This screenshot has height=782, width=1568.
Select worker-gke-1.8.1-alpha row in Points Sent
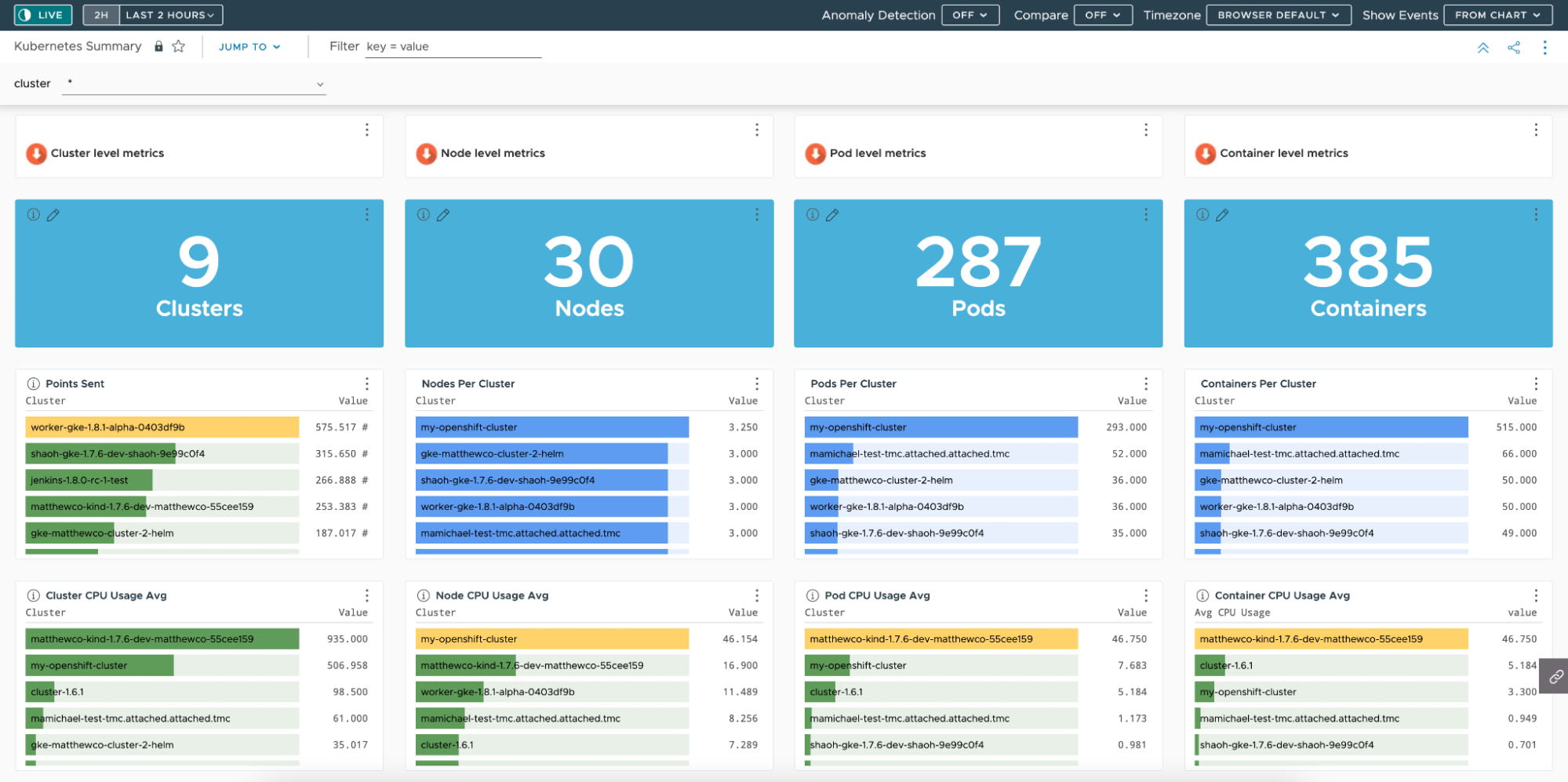198,427
